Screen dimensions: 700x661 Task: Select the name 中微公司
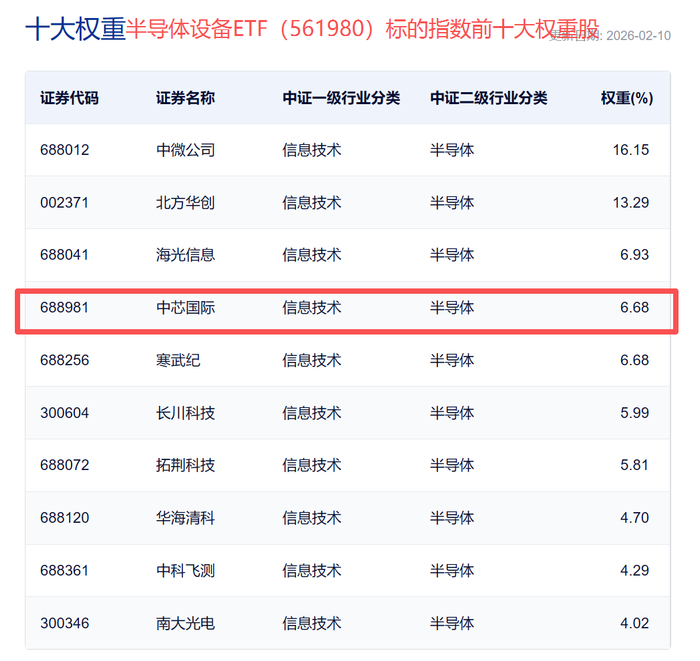click(x=185, y=150)
